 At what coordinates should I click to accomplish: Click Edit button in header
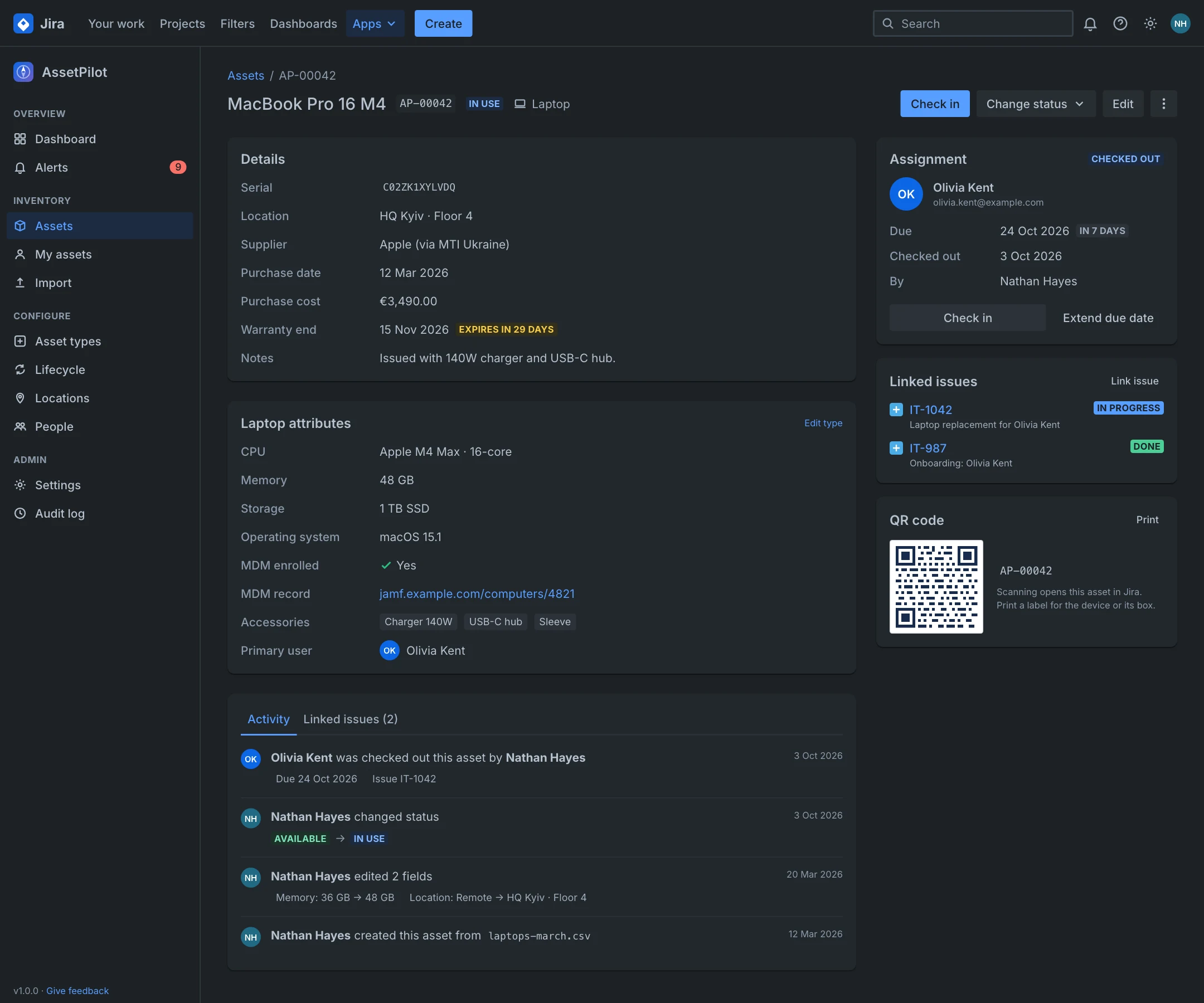pos(1123,104)
